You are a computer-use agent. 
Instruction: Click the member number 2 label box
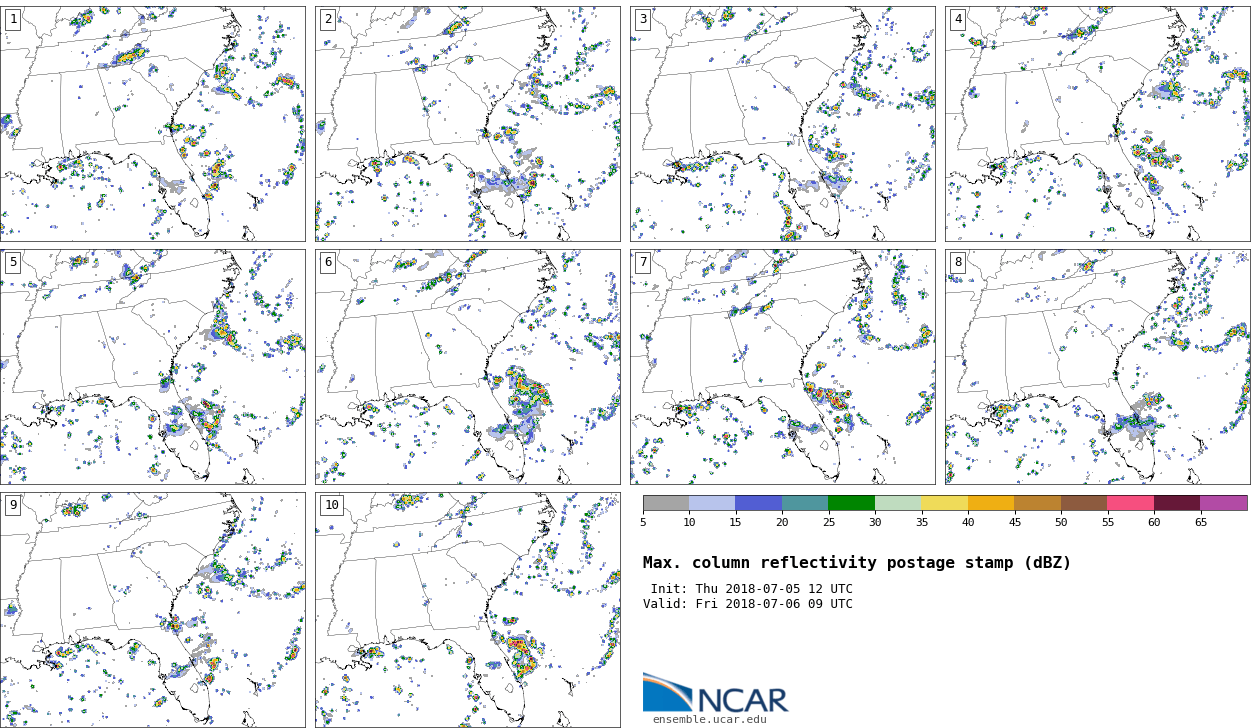click(x=328, y=19)
